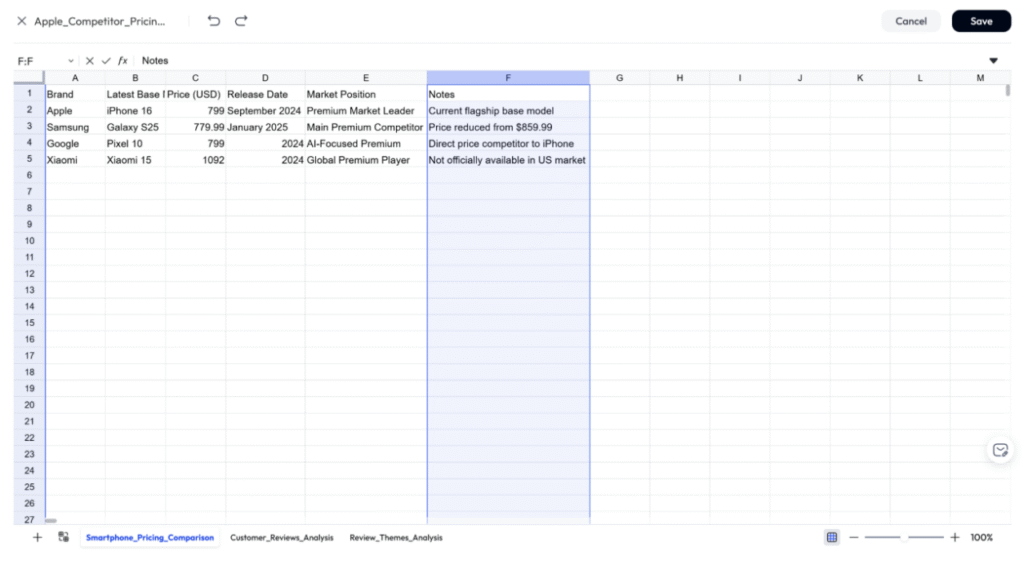Confirm formula entry with the checkmark icon

pyautogui.click(x=106, y=61)
